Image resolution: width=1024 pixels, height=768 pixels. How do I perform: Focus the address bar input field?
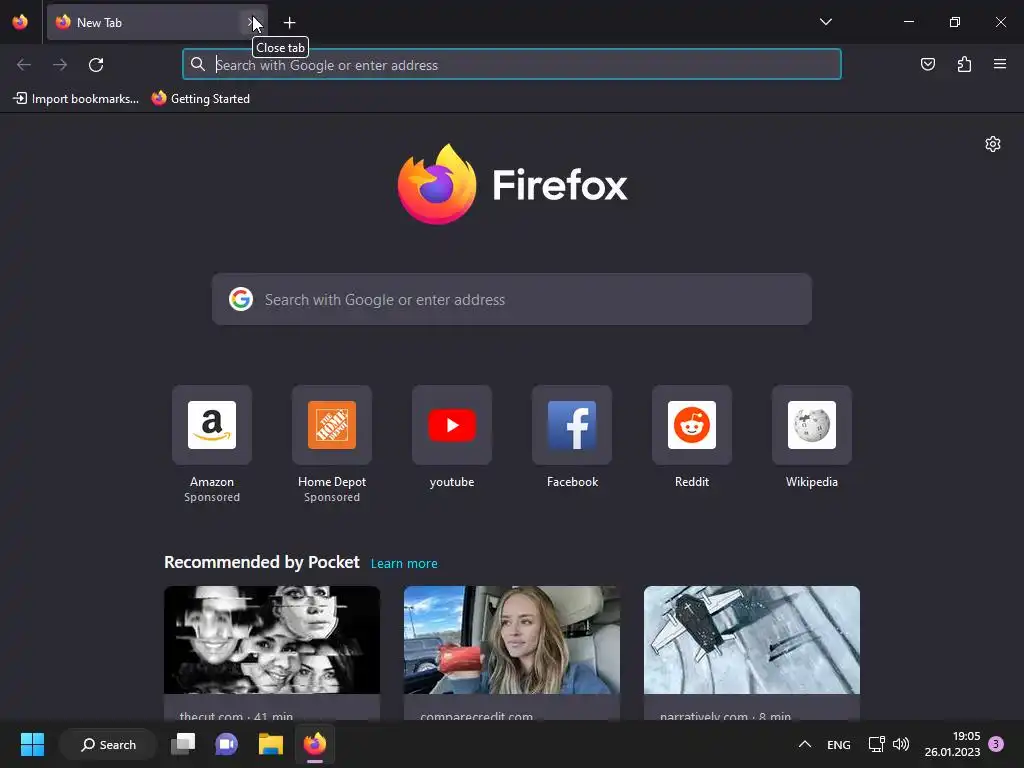511,65
